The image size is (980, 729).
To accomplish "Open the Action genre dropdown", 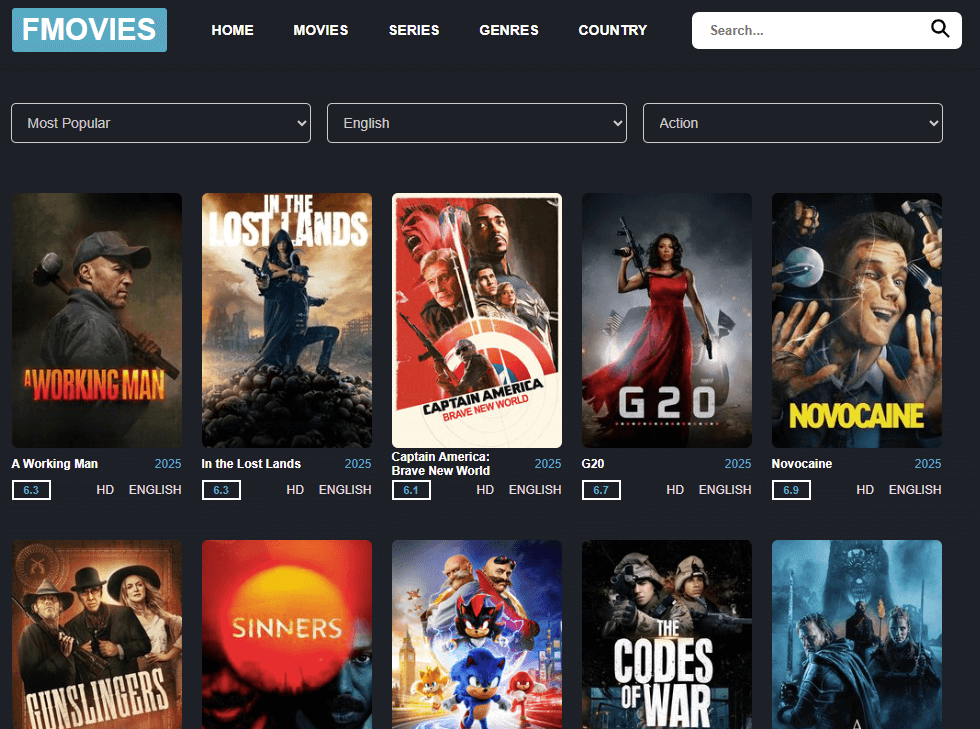I will point(792,123).
